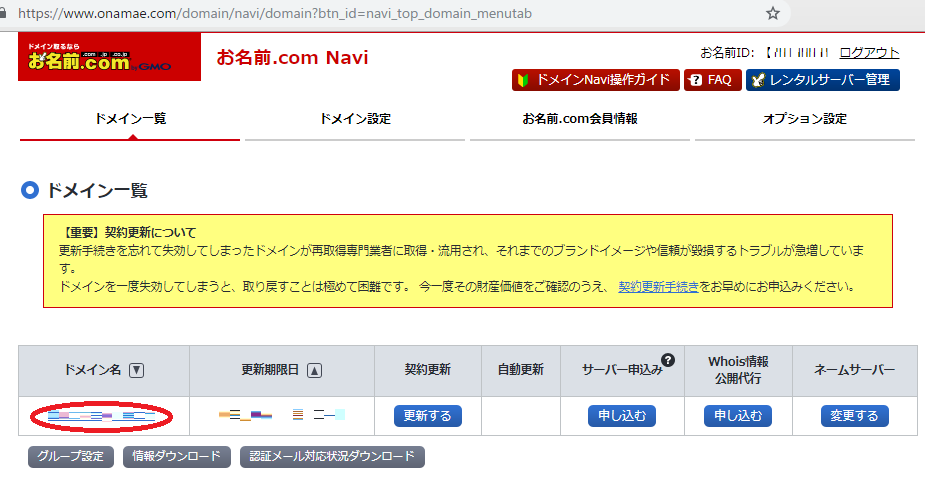Viewport: 929px width, 490px height.
Task: Click 申し込む under Whois情報公開代行 column
Action: point(738,416)
